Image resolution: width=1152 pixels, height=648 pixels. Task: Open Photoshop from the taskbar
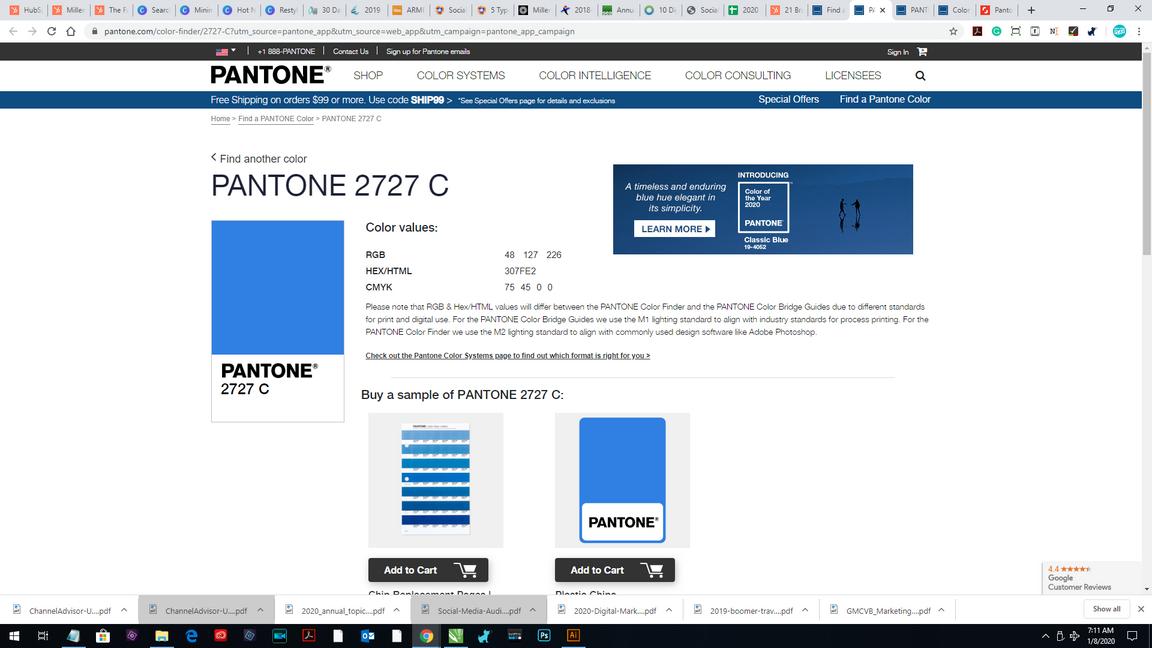pos(544,636)
